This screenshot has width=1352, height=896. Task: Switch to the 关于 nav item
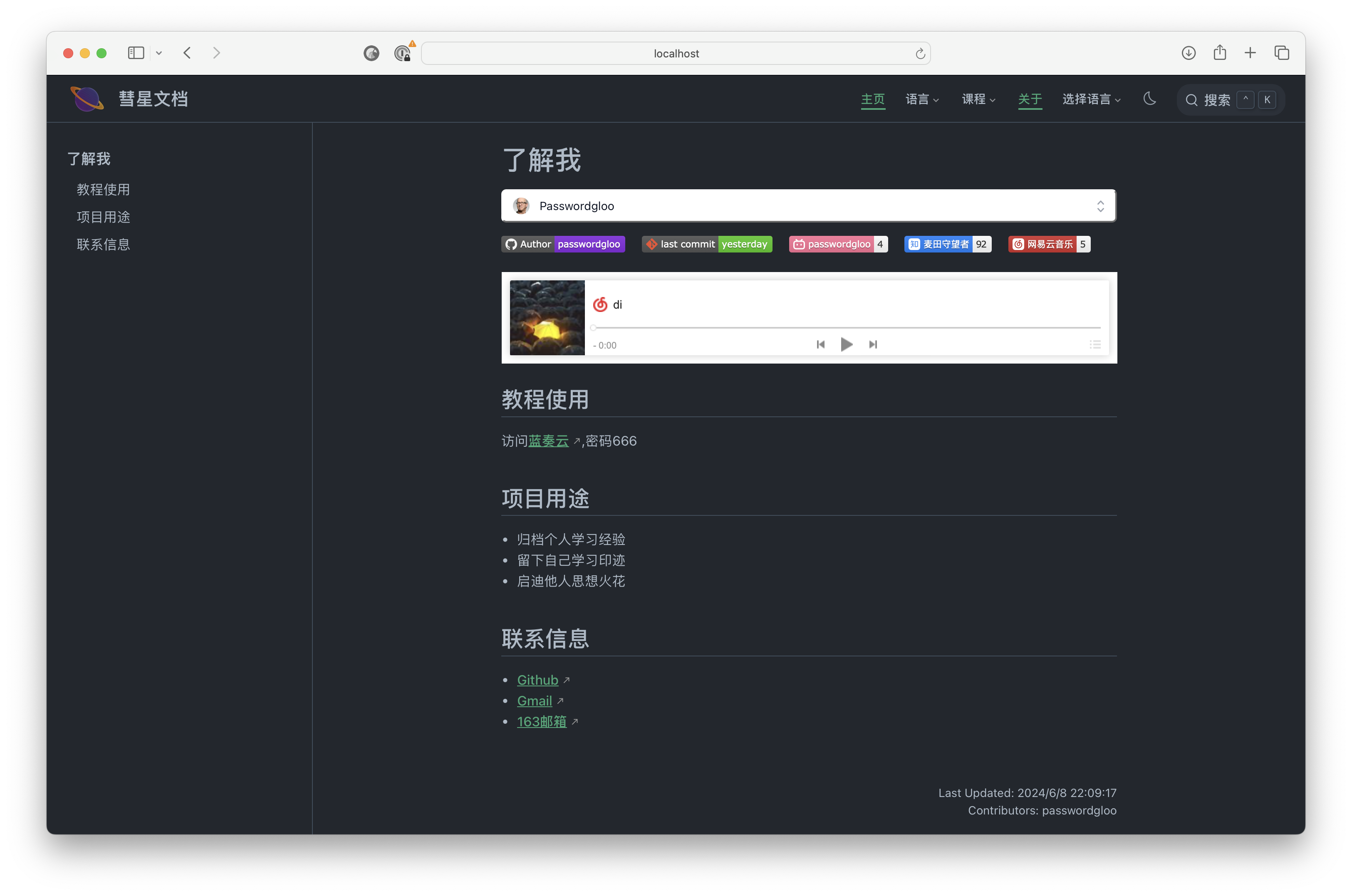[1030, 99]
